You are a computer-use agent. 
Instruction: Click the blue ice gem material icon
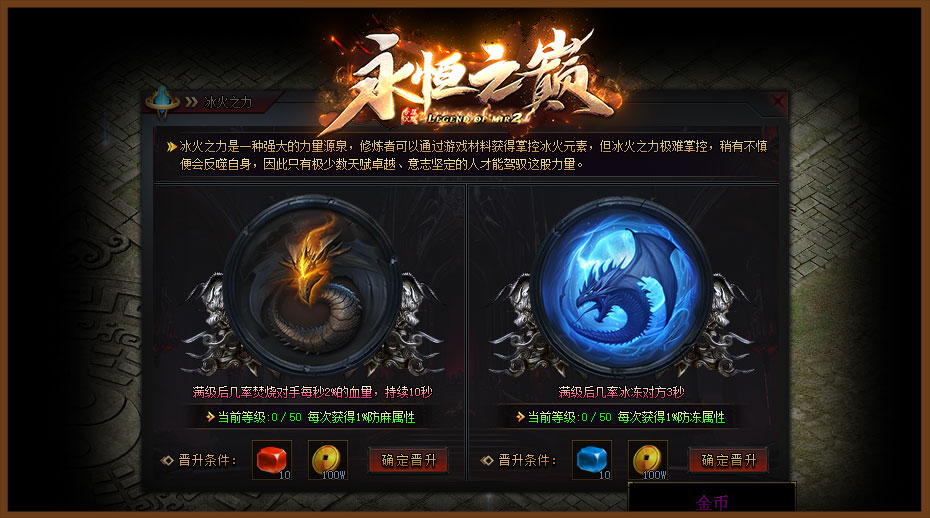click(x=591, y=460)
